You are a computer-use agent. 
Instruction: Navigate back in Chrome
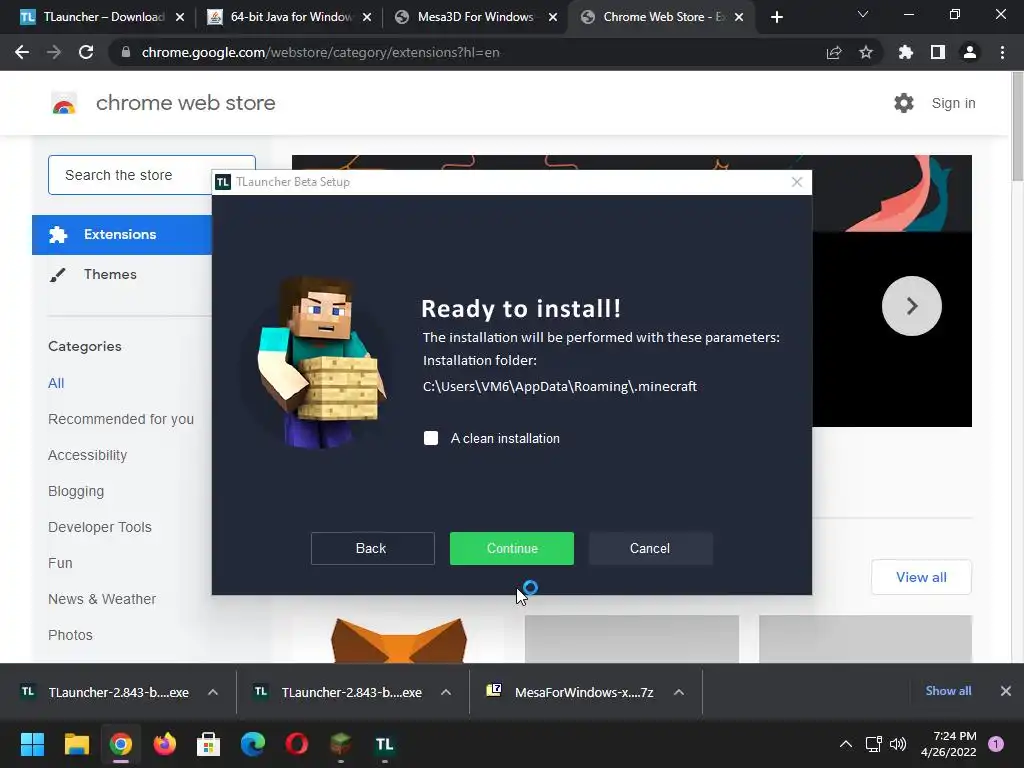pyautogui.click(x=22, y=52)
